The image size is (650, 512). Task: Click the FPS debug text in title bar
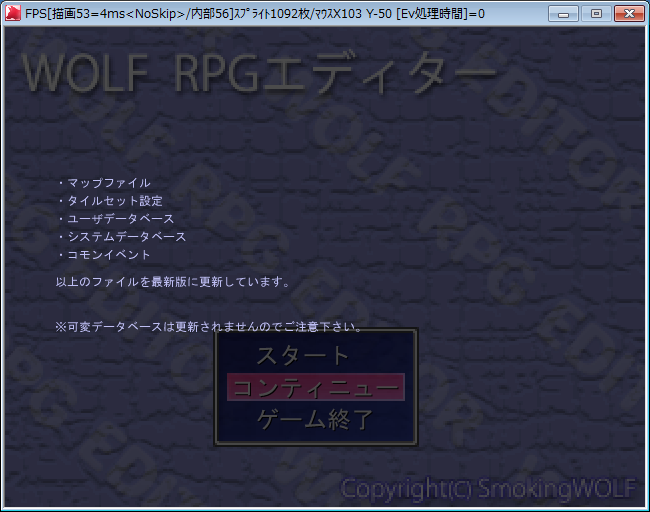tap(255, 14)
